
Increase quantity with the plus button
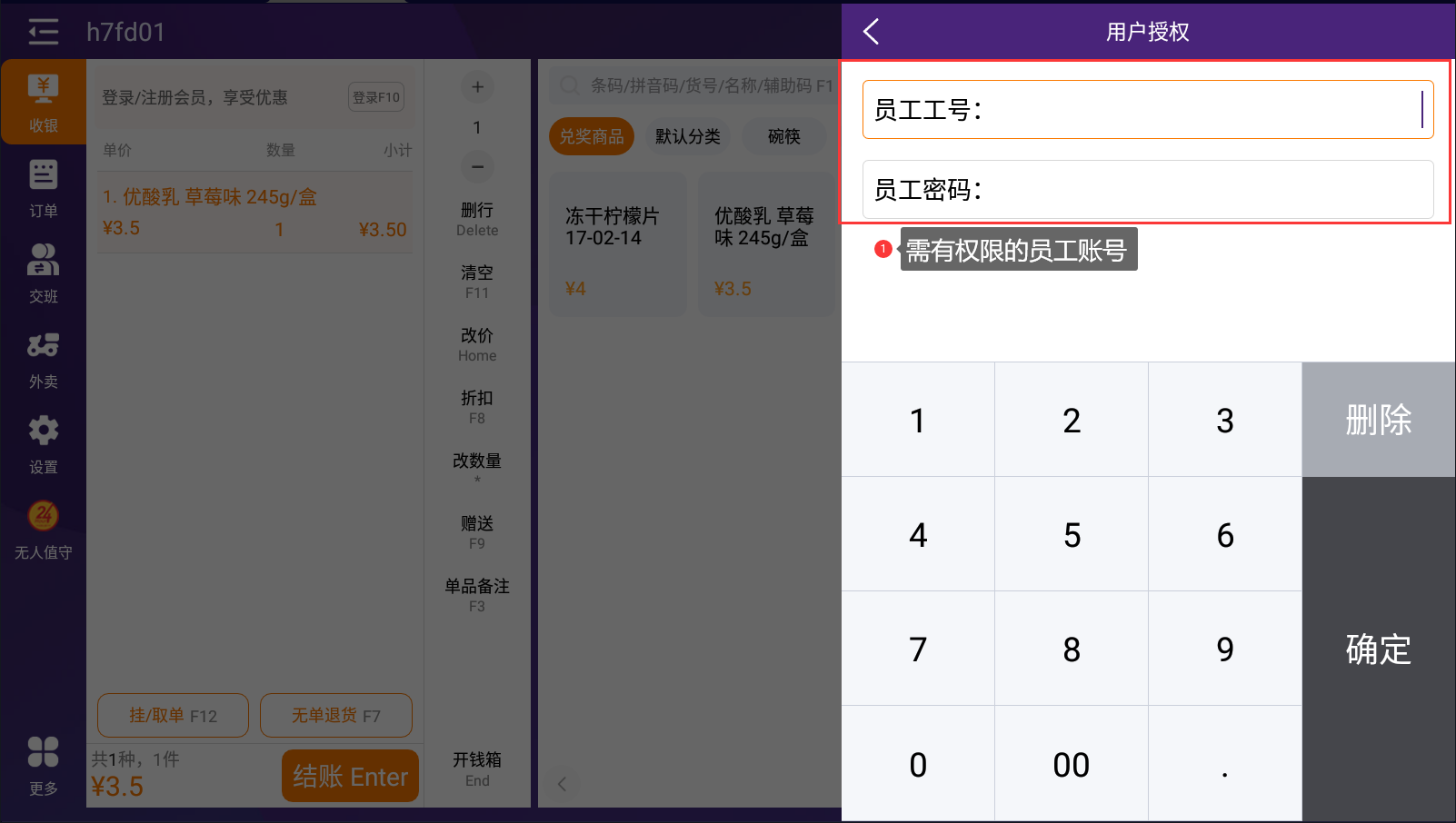pyautogui.click(x=477, y=87)
